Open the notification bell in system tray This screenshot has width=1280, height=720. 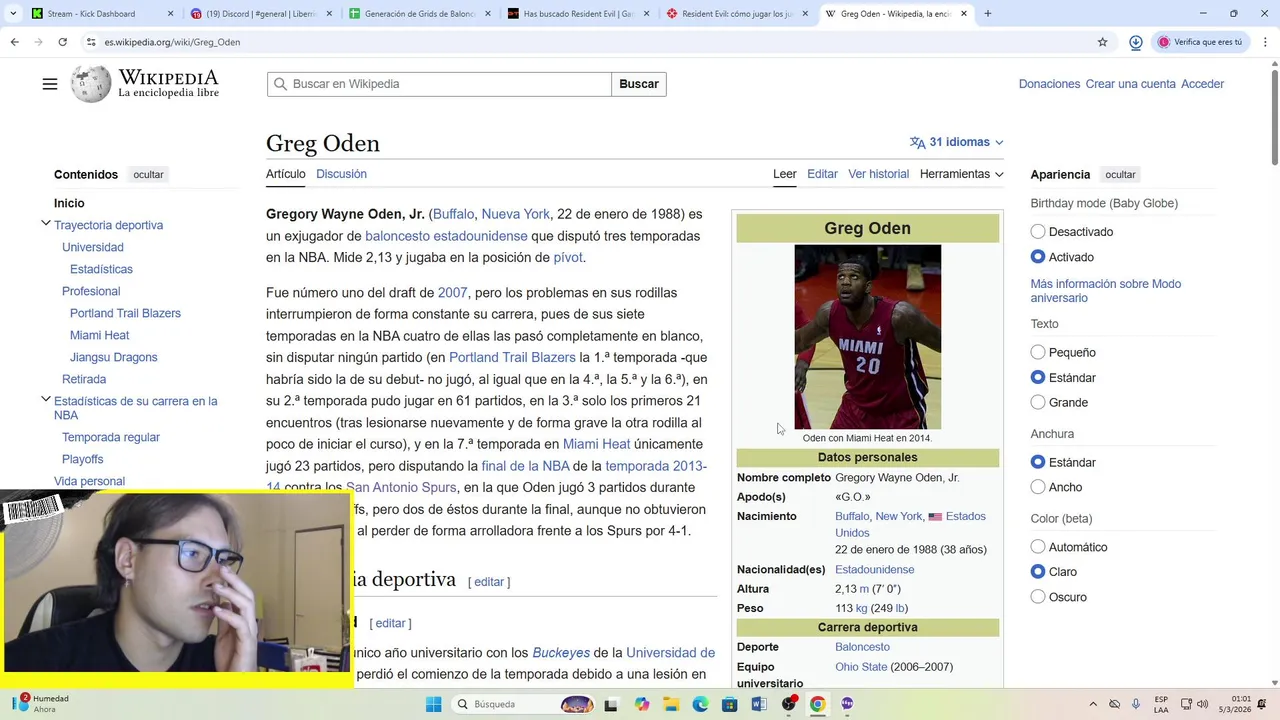click(x=1261, y=704)
